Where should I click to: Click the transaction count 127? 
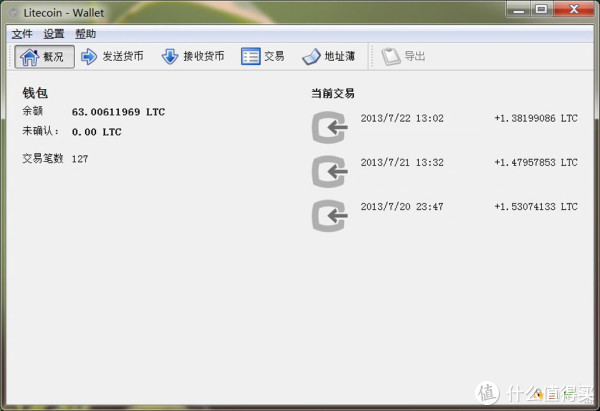click(x=80, y=159)
